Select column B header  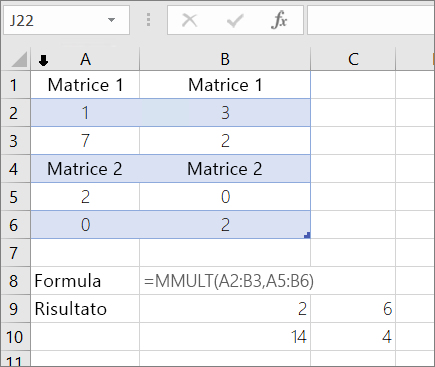[x=225, y=59]
